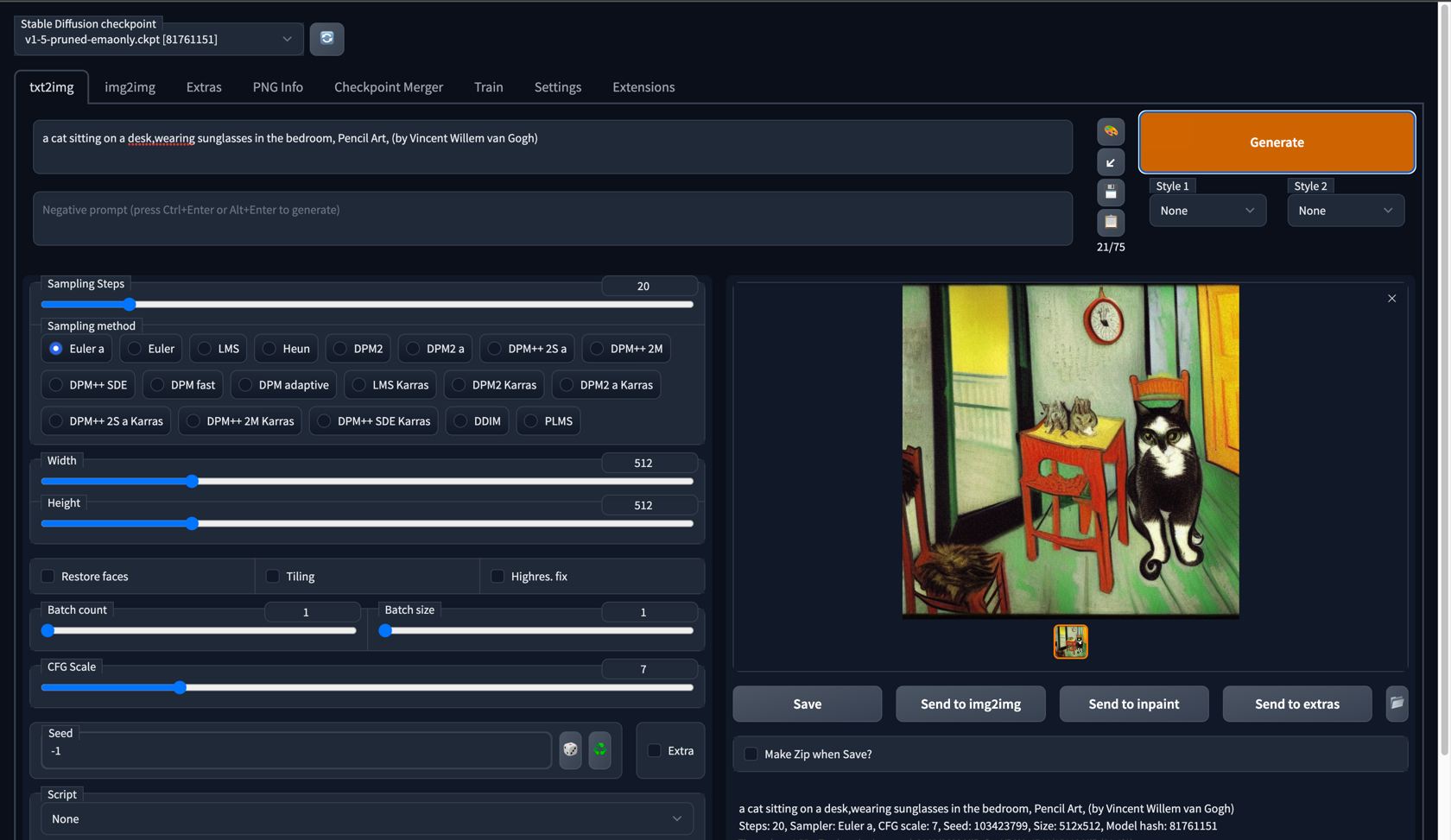The image size is (1451, 840).
Task: Open the output folder icon
Action: coord(1397,704)
